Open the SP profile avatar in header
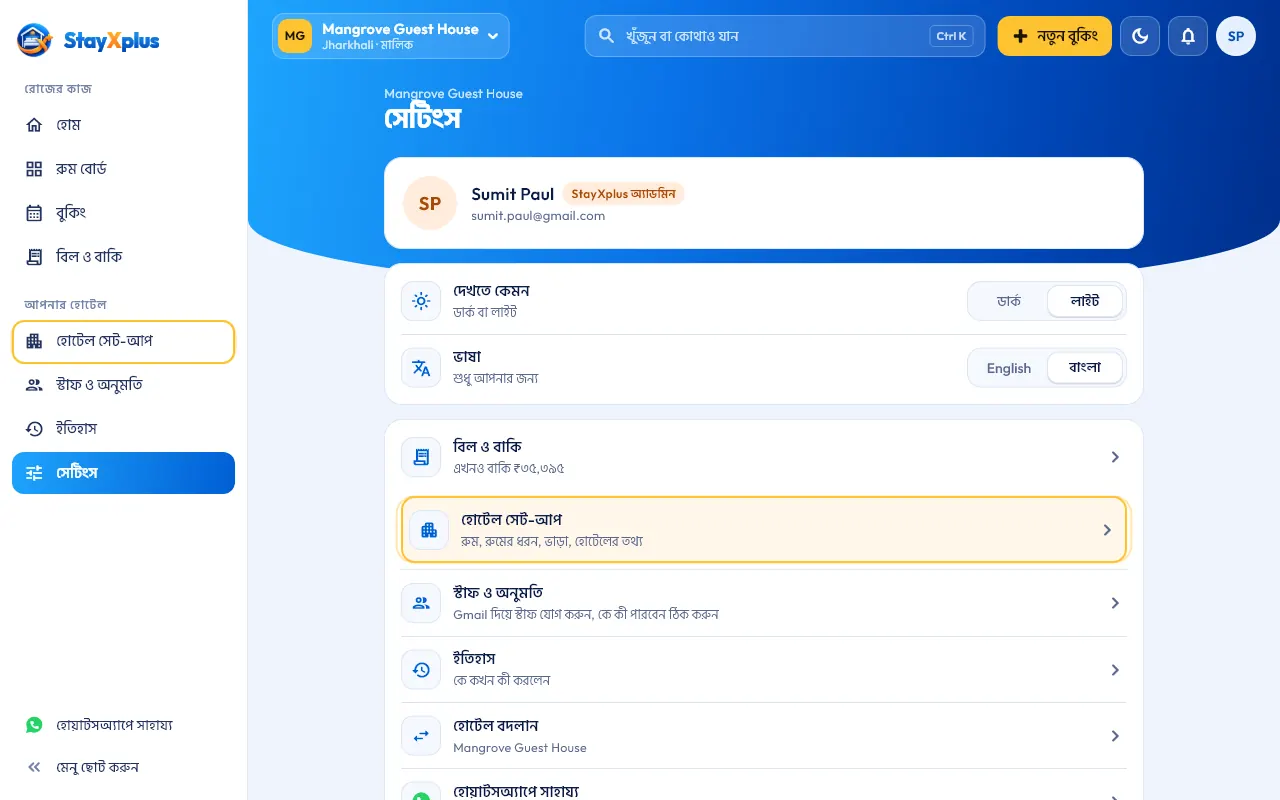The height and width of the screenshot is (800, 1280). point(1236,36)
